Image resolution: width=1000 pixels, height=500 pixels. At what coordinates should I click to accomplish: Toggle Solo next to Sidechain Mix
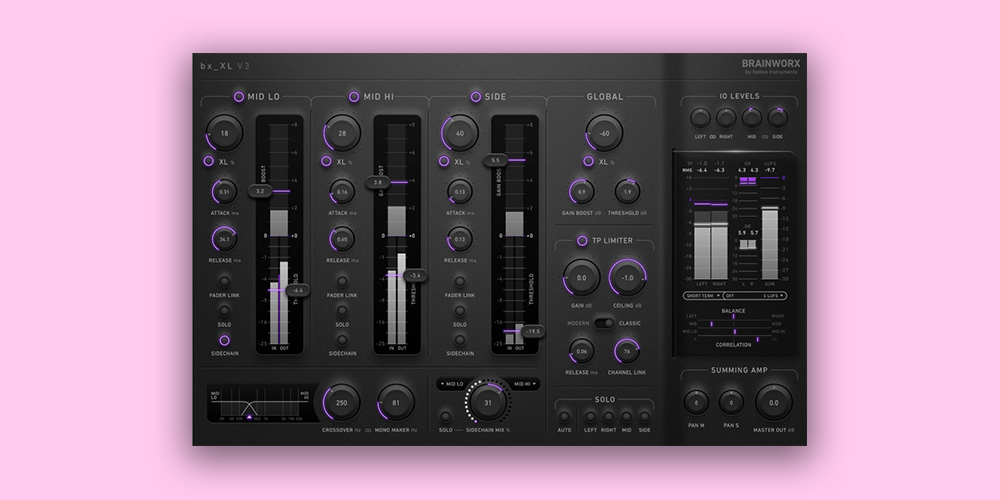(x=446, y=416)
